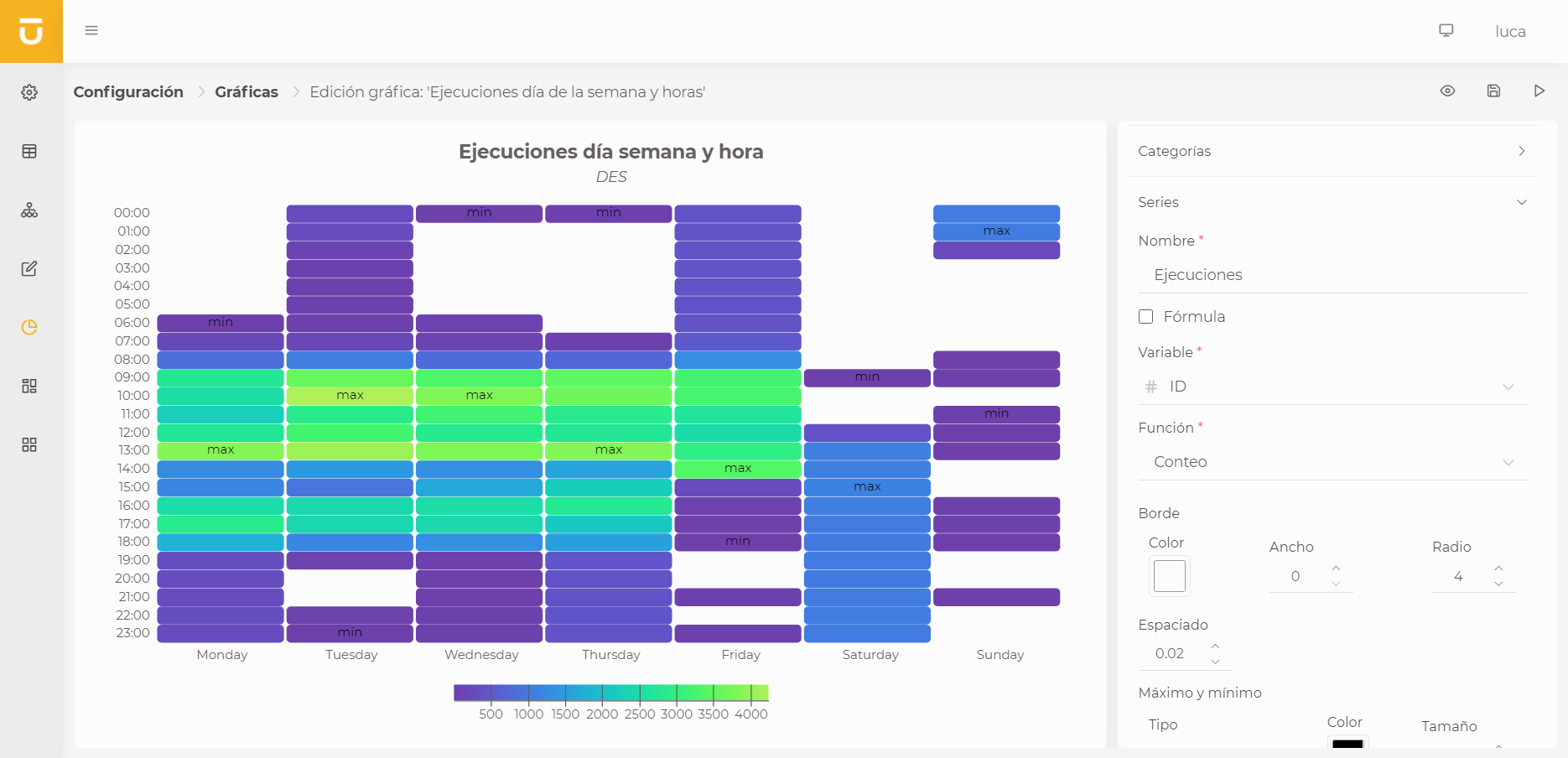Open Gráficas from the breadcrumb

point(247,91)
